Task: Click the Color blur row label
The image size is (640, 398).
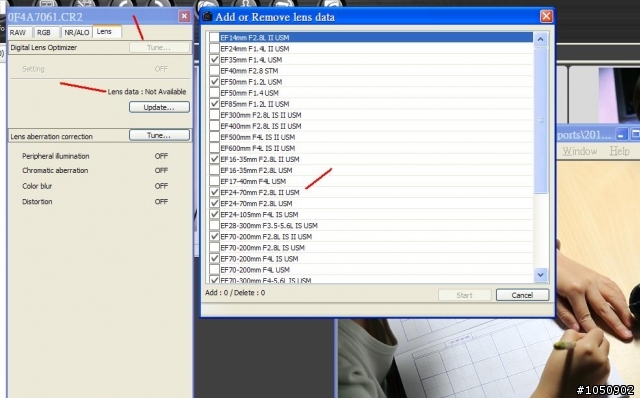Action: coord(37,186)
